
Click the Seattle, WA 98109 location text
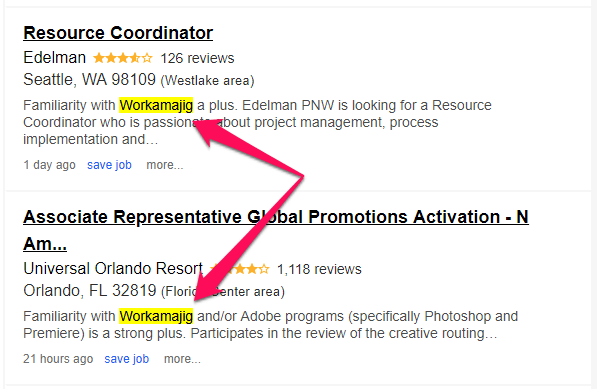tap(89, 80)
